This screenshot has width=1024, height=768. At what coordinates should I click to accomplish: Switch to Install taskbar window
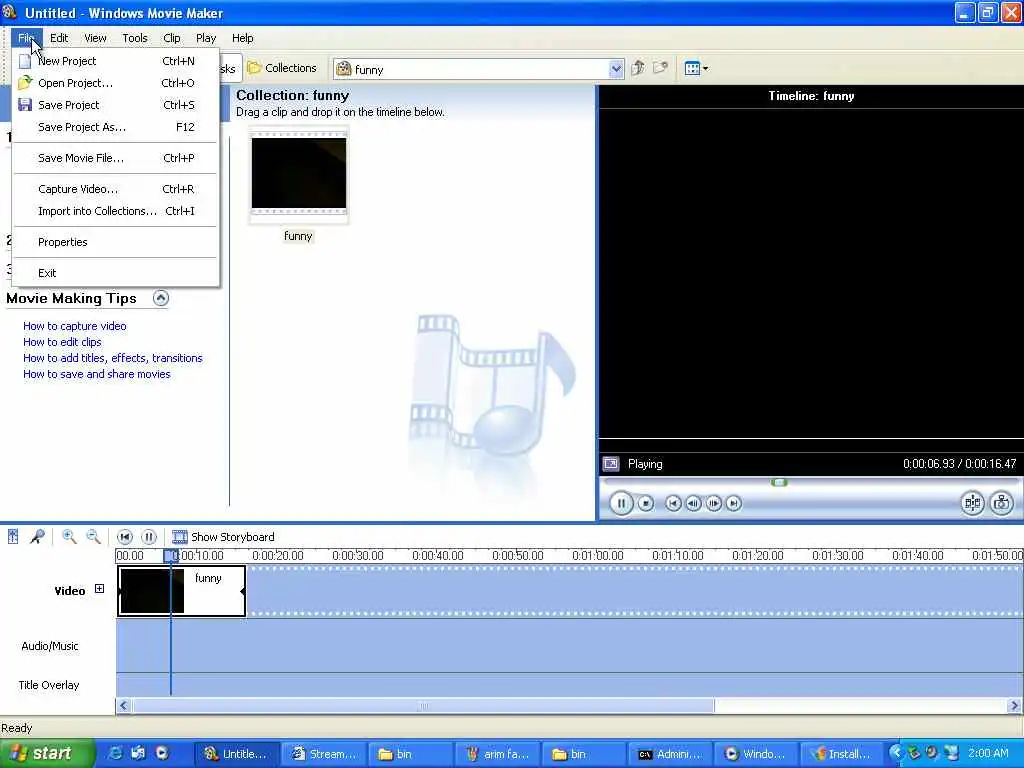click(842, 754)
